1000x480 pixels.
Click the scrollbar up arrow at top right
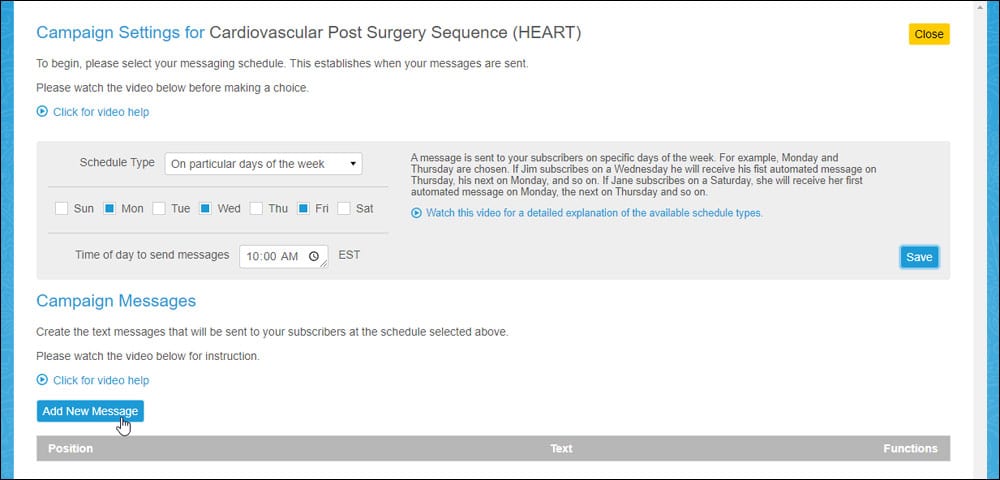pos(981,6)
